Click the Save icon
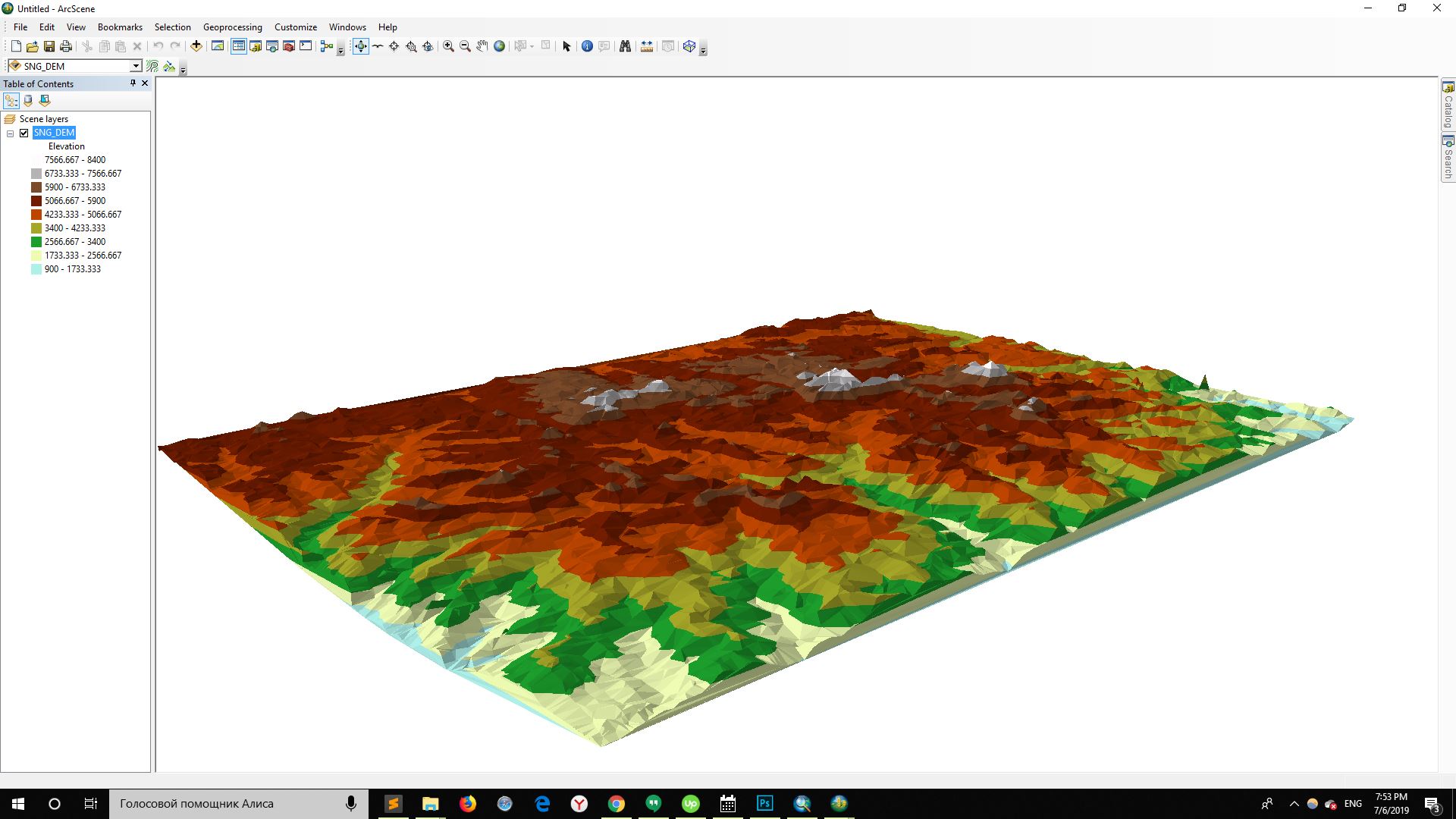 click(x=49, y=45)
